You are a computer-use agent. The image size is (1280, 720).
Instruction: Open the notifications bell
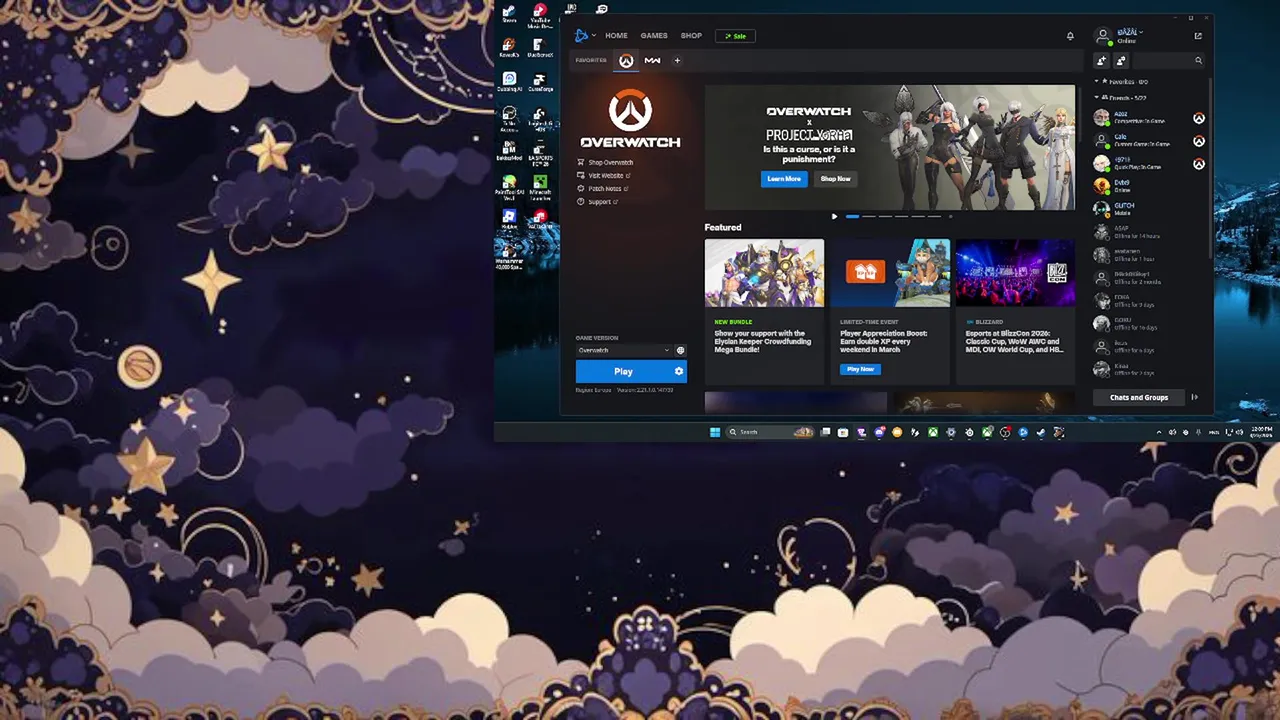tap(1070, 36)
